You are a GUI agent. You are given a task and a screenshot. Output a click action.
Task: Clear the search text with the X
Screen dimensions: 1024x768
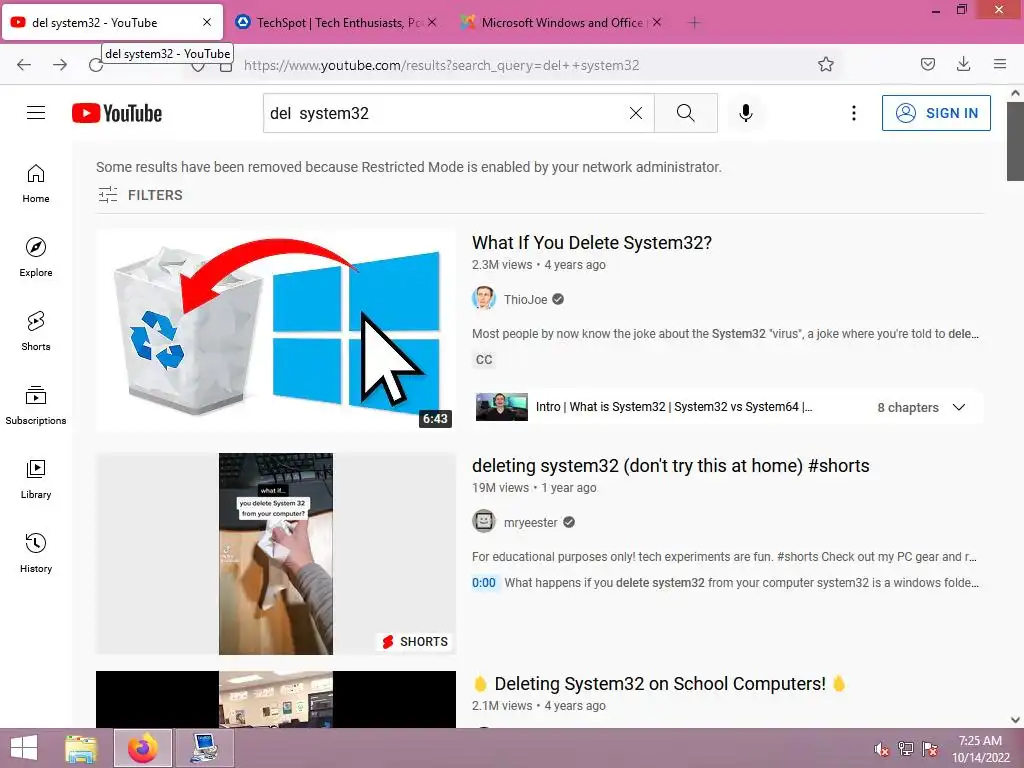[635, 113]
